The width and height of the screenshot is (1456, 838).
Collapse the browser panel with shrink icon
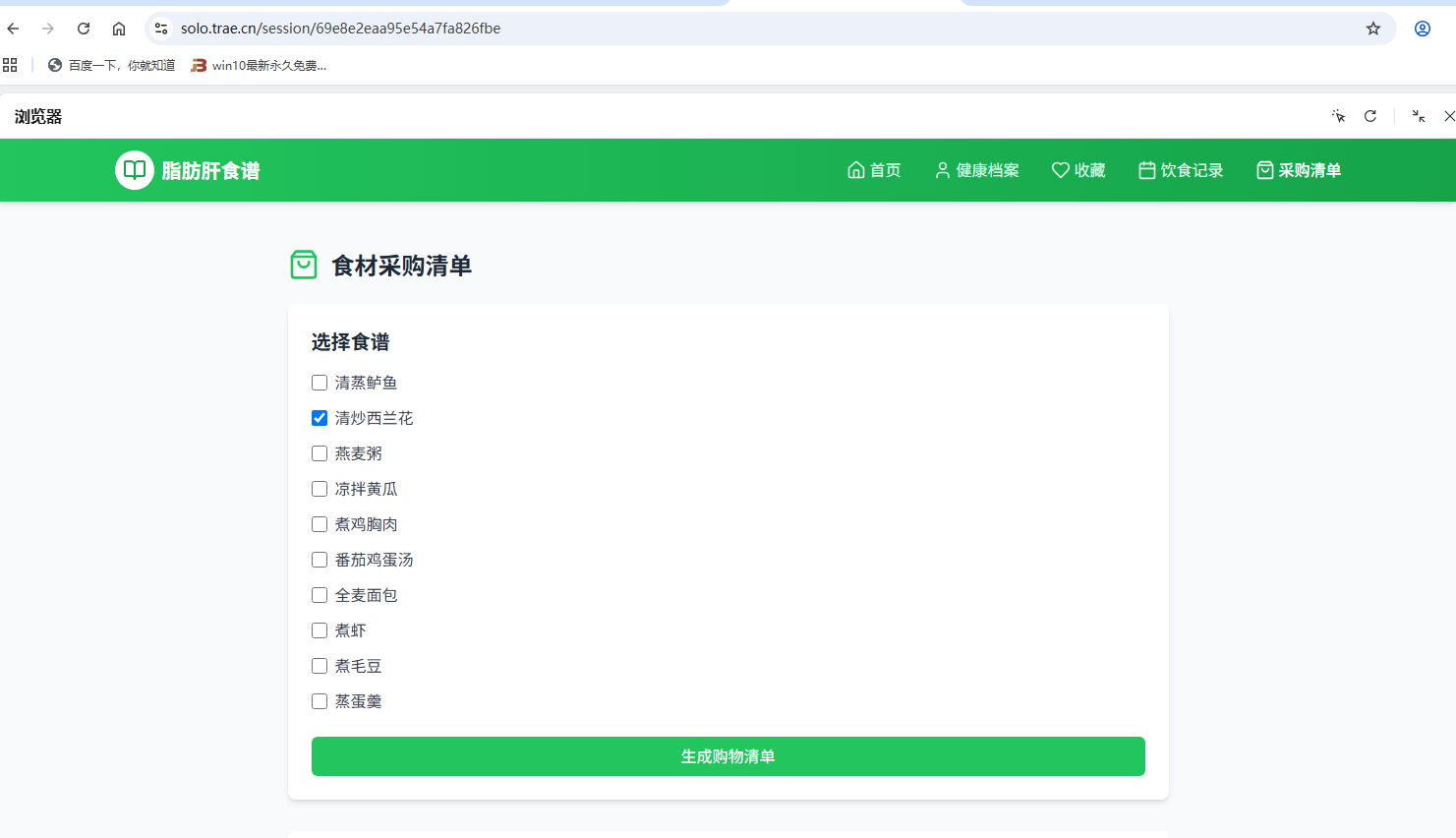click(1418, 116)
